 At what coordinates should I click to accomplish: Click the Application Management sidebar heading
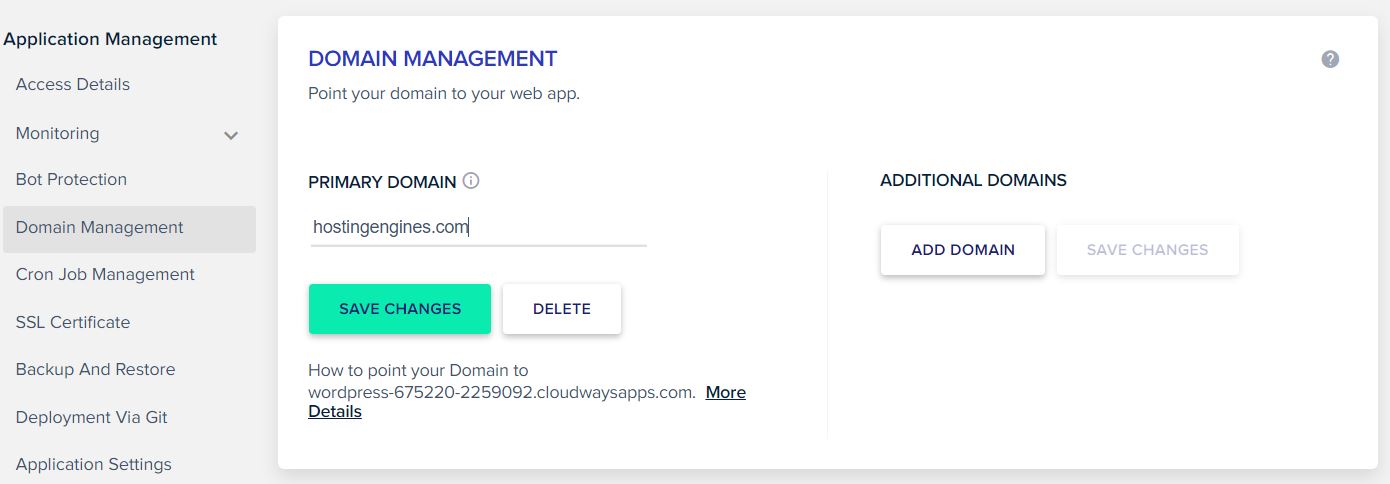(110, 39)
